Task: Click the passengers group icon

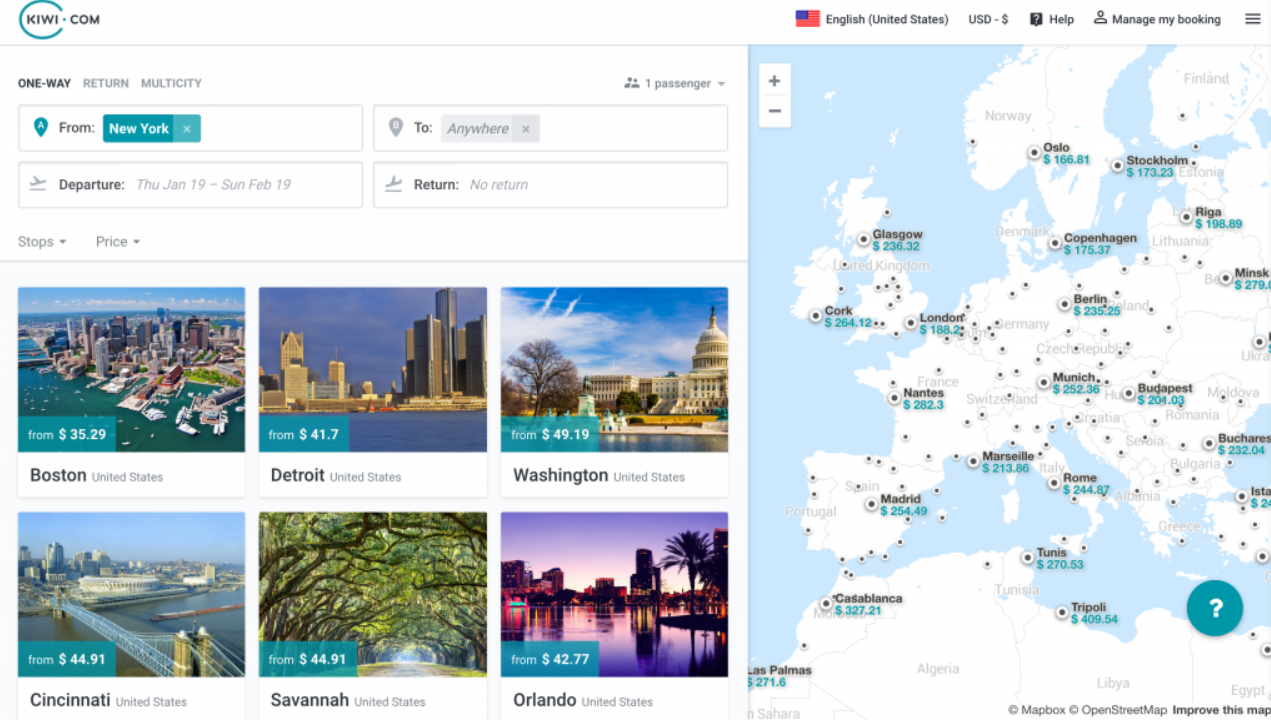Action: [x=631, y=83]
